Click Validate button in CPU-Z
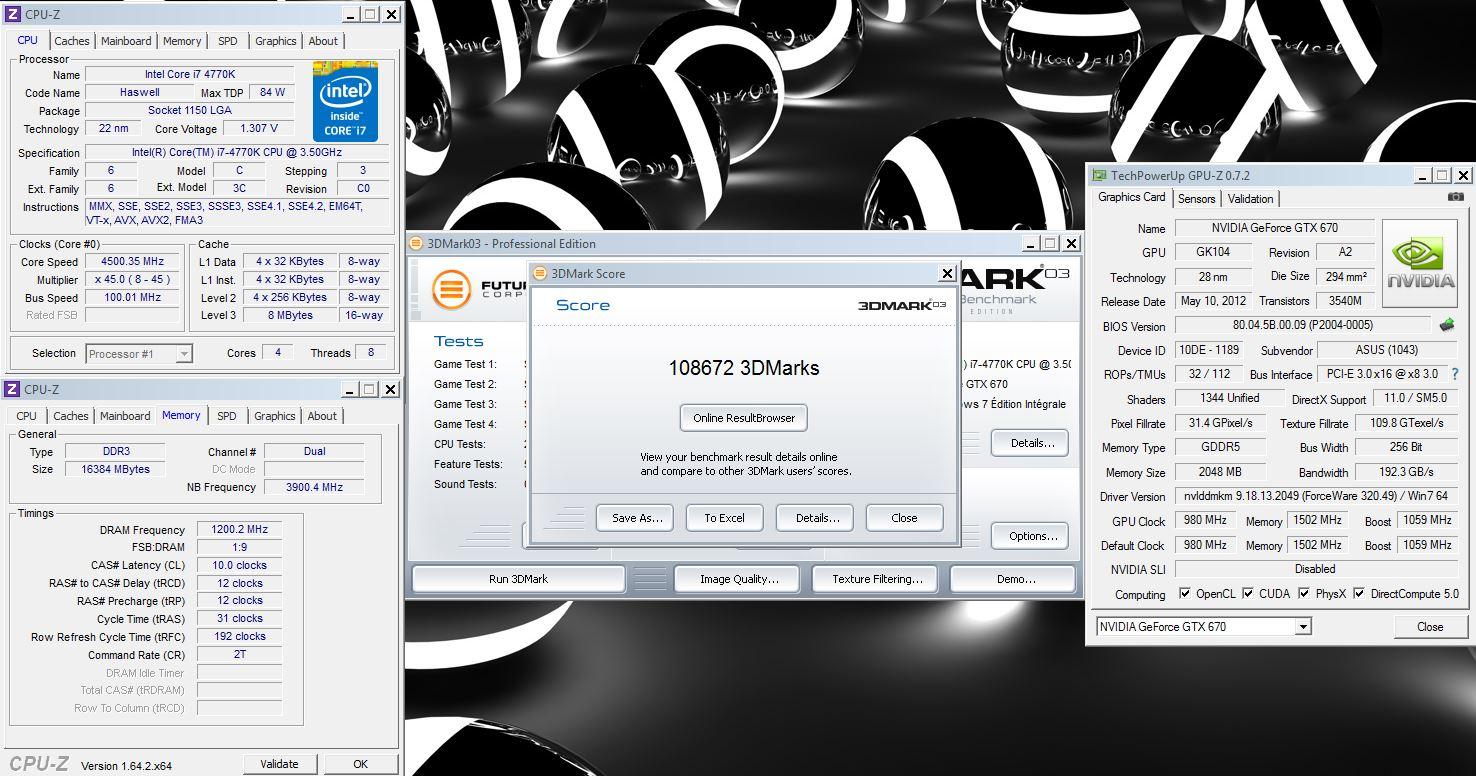Image resolution: width=1476 pixels, height=776 pixels. click(x=279, y=764)
